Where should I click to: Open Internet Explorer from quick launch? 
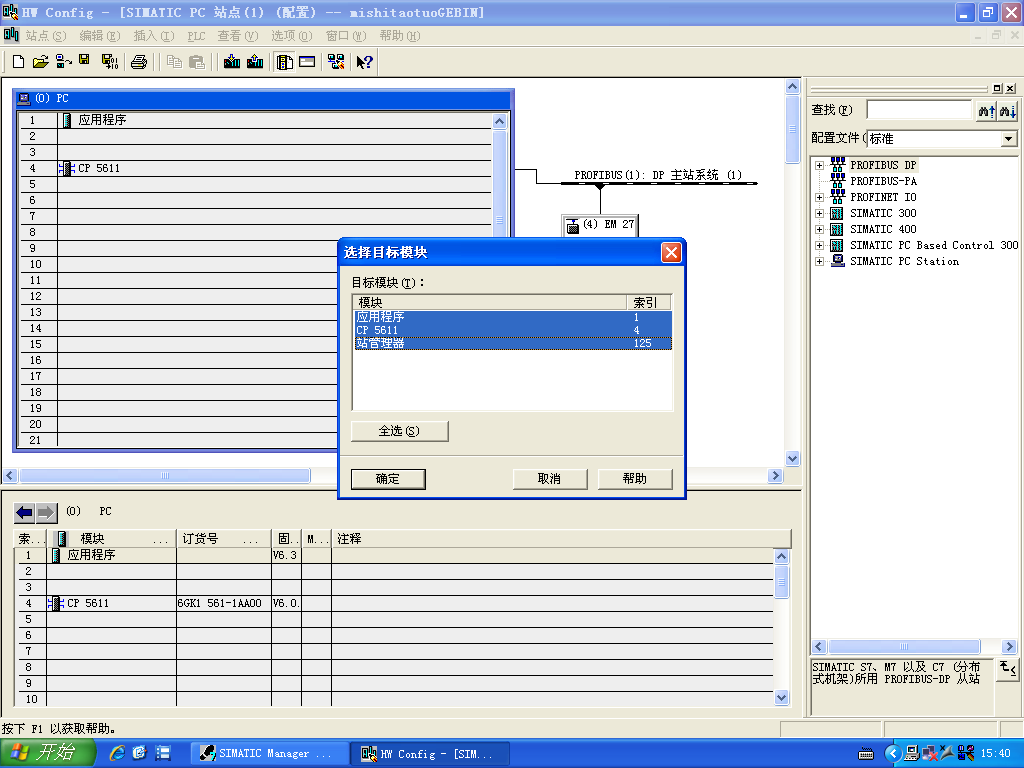pos(117,753)
